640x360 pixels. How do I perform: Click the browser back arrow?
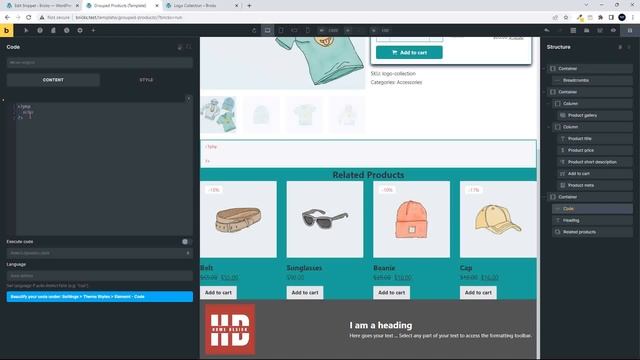pyautogui.click(x=7, y=18)
